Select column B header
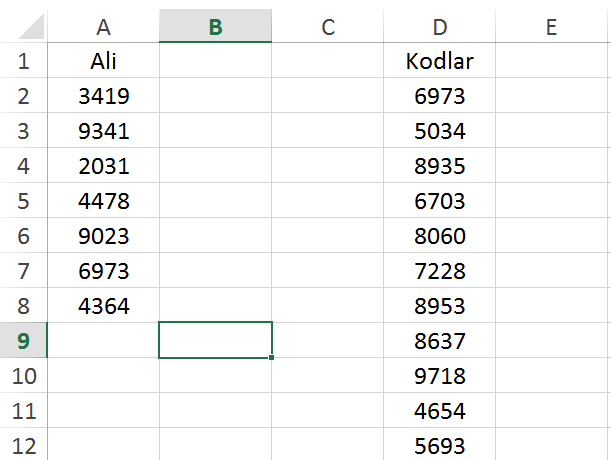The height and width of the screenshot is (460, 611). [x=215, y=28]
